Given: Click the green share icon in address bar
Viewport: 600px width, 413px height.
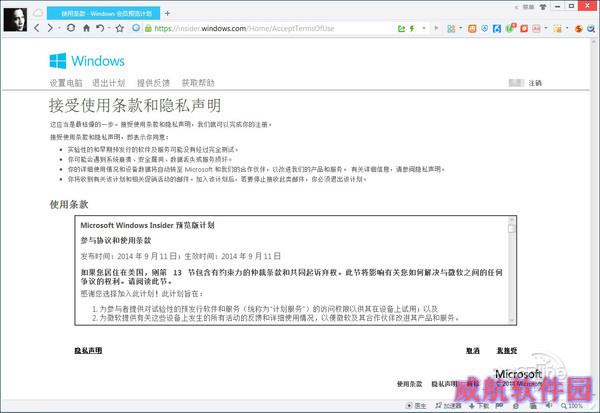Looking at the screenshot, I should coord(401,28).
